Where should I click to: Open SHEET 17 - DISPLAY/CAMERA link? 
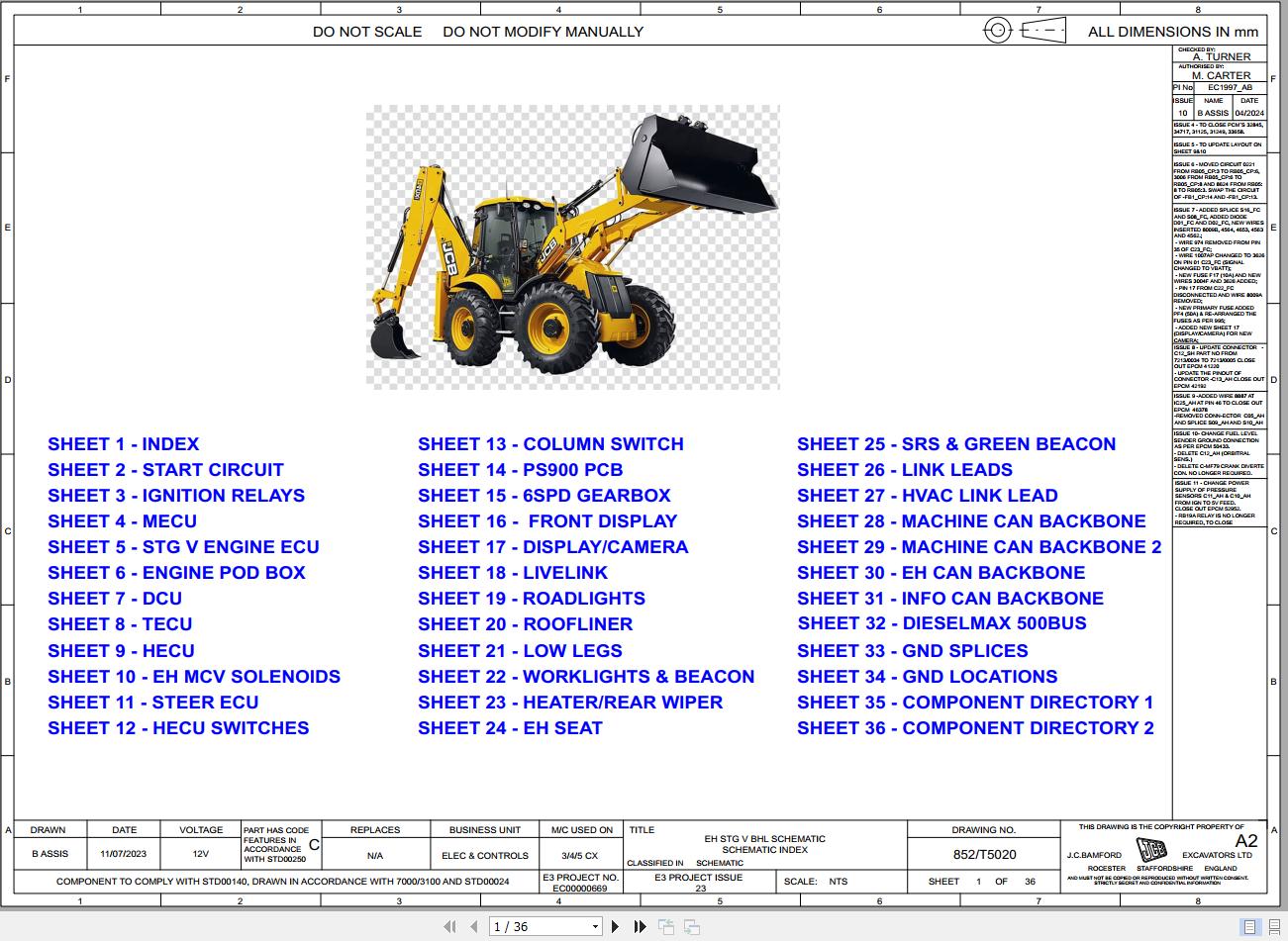tap(552, 547)
